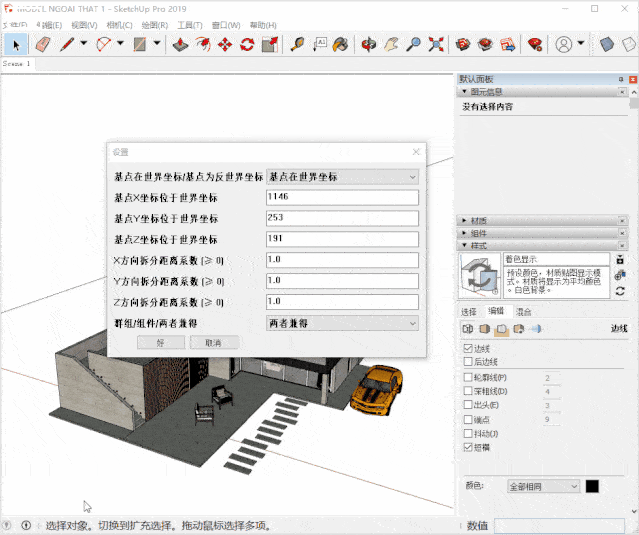
Task: Select the Orbit tool
Action: pyautogui.click(x=369, y=44)
